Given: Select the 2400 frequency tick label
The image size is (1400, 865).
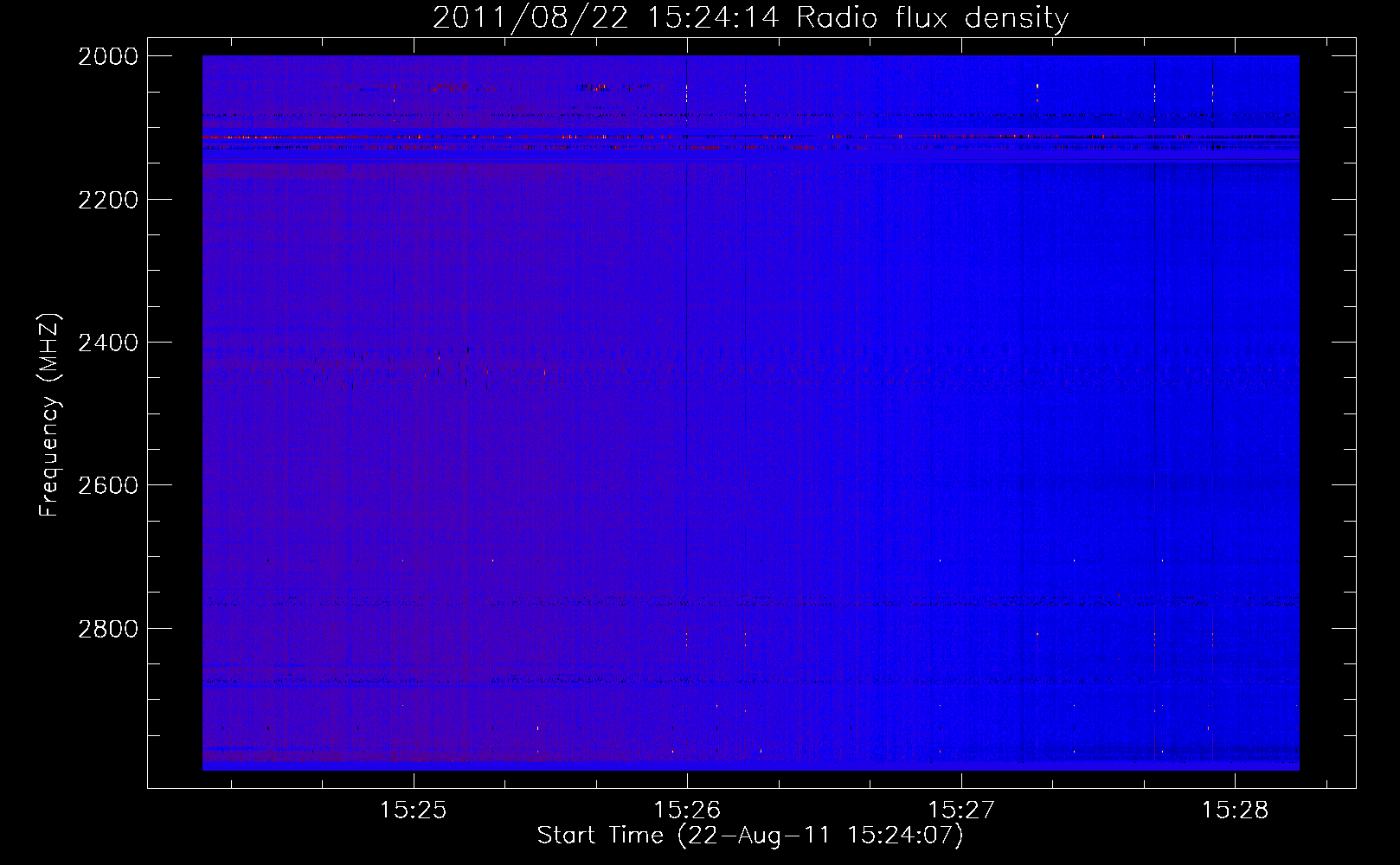Looking at the screenshot, I should 108,343.
